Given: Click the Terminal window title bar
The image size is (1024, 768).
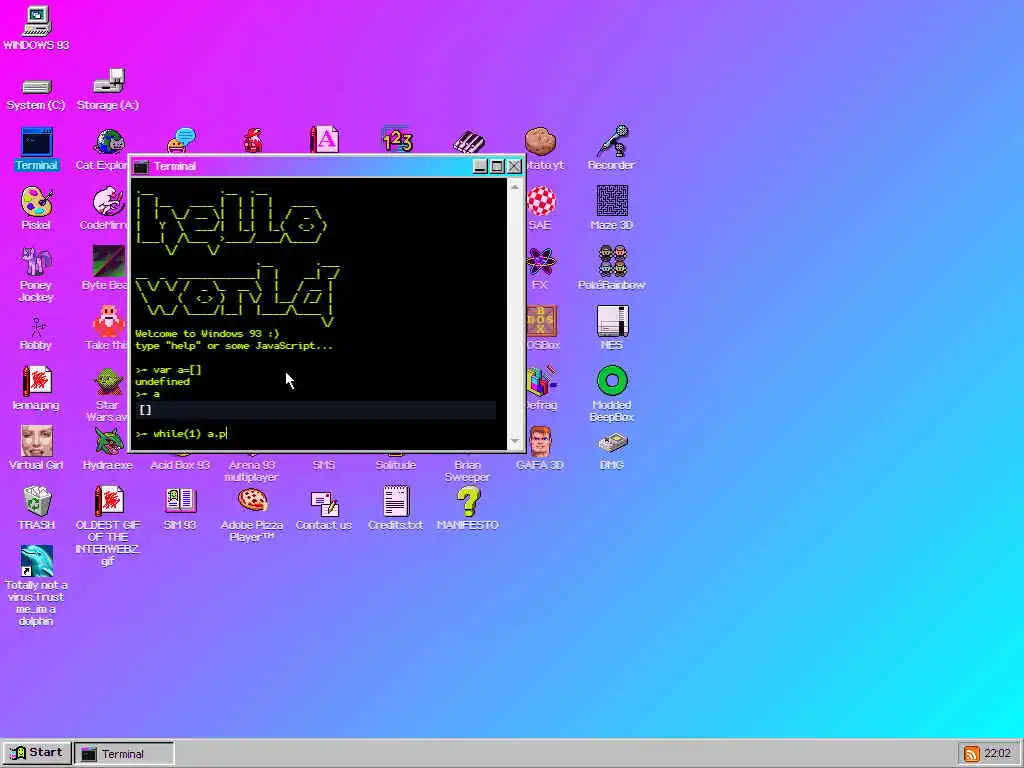Looking at the screenshot, I should (302, 167).
